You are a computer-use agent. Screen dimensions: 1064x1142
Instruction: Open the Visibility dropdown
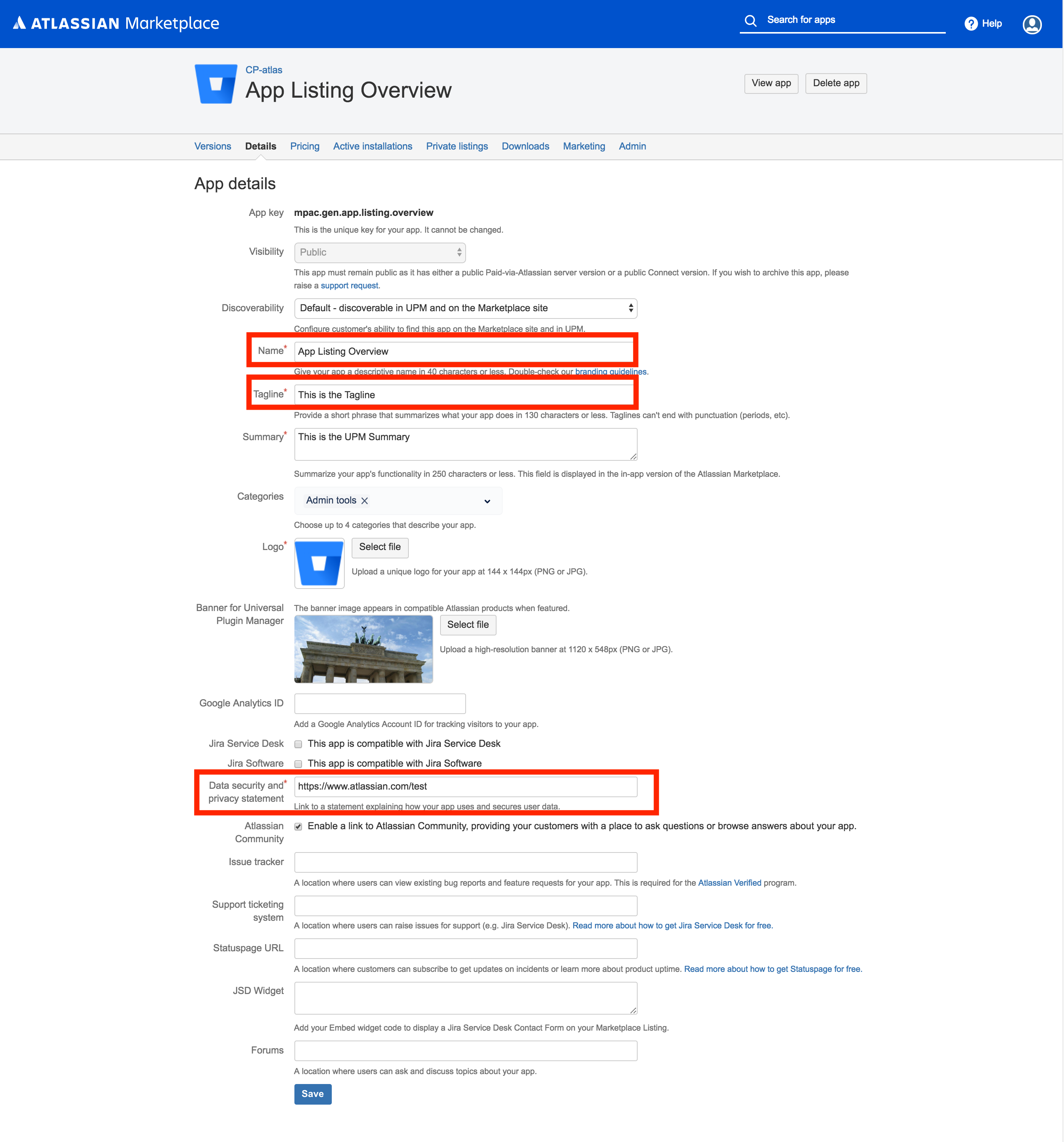[379, 252]
